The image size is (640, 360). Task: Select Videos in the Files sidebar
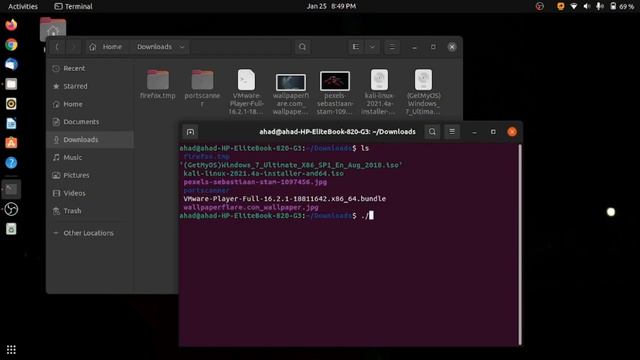[x=90, y=193]
